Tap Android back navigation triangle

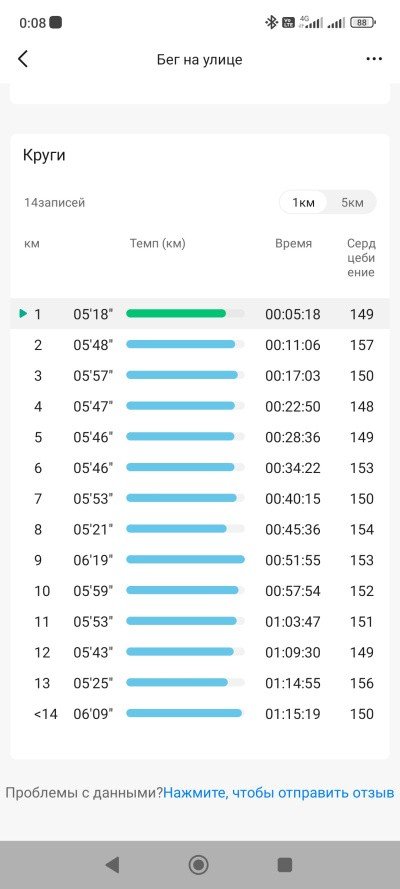(112, 865)
